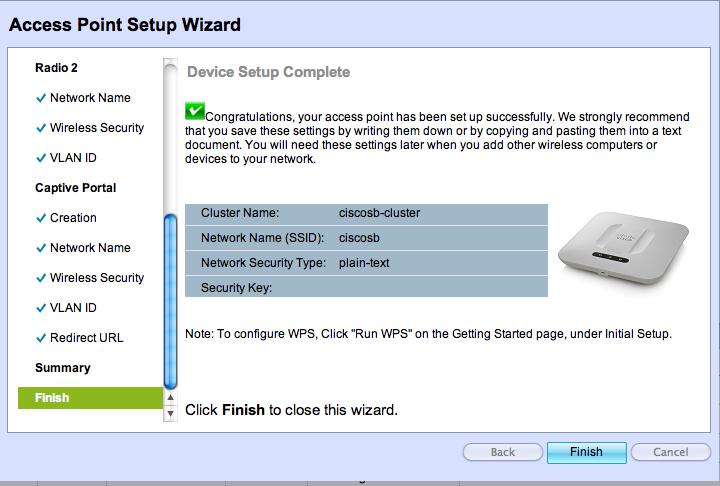
Task: Click the Security Key label
Action: click(236, 288)
